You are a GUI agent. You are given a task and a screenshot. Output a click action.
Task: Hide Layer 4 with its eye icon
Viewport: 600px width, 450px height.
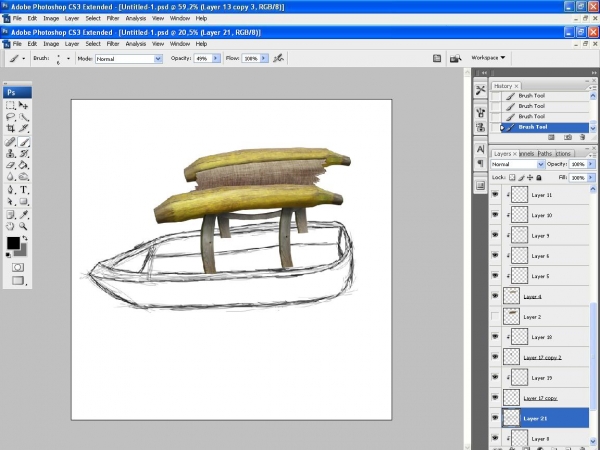(495, 296)
